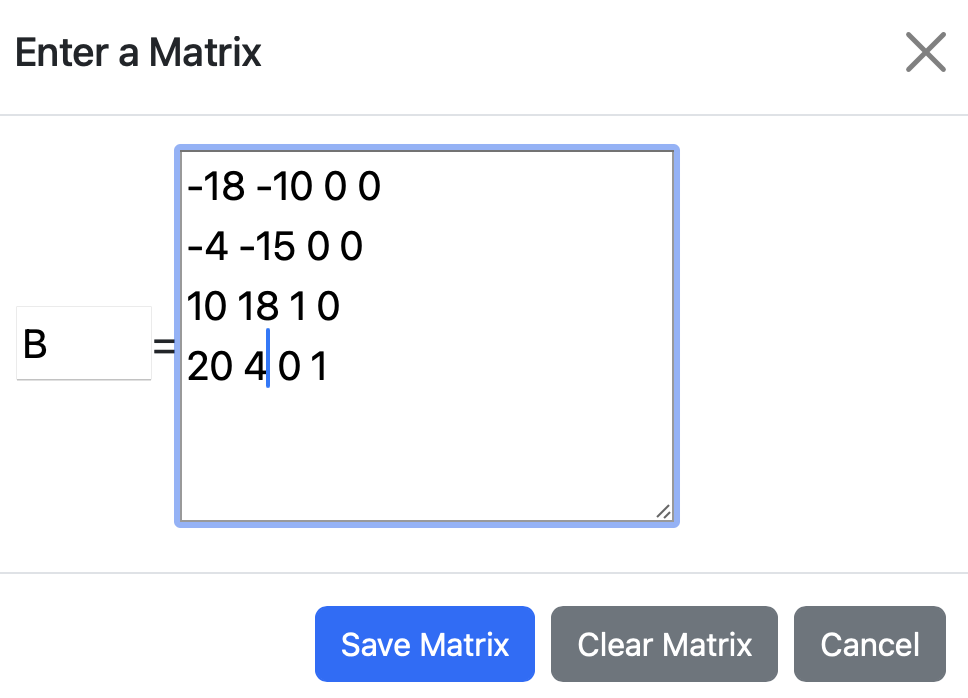
Task: Place cursor in third row 10 18 1 0
Action: [x=263, y=307]
